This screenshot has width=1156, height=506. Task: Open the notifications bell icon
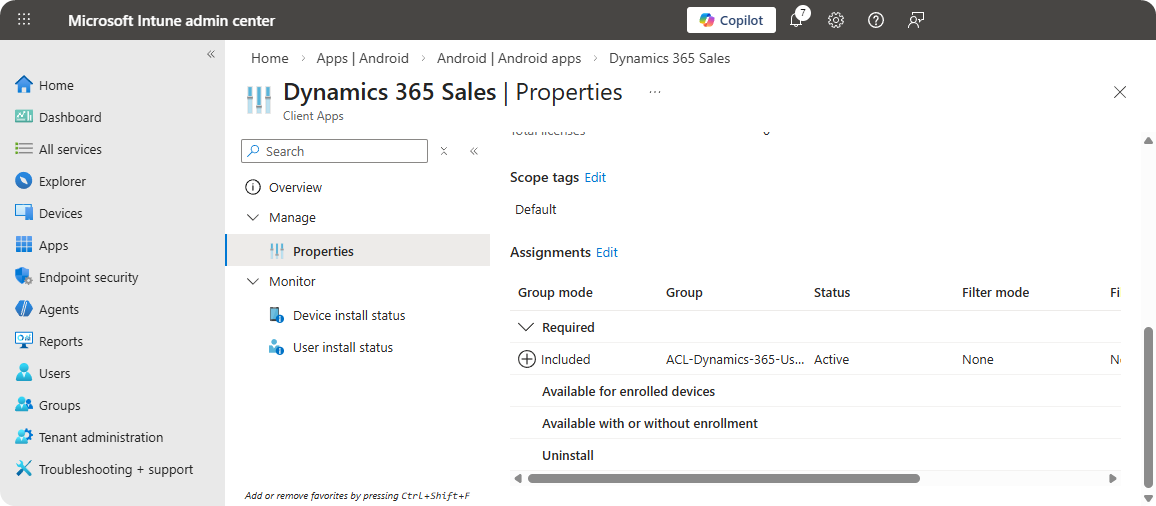pyautogui.click(x=797, y=20)
